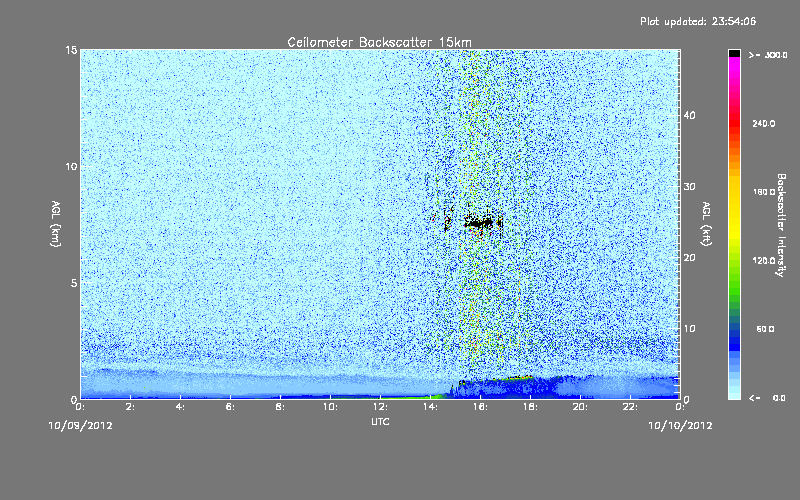Image resolution: width=800 pixels, height=500 pixels.
Task: Click the '4:' hour tick label
Action: click(x=180, y=407)
